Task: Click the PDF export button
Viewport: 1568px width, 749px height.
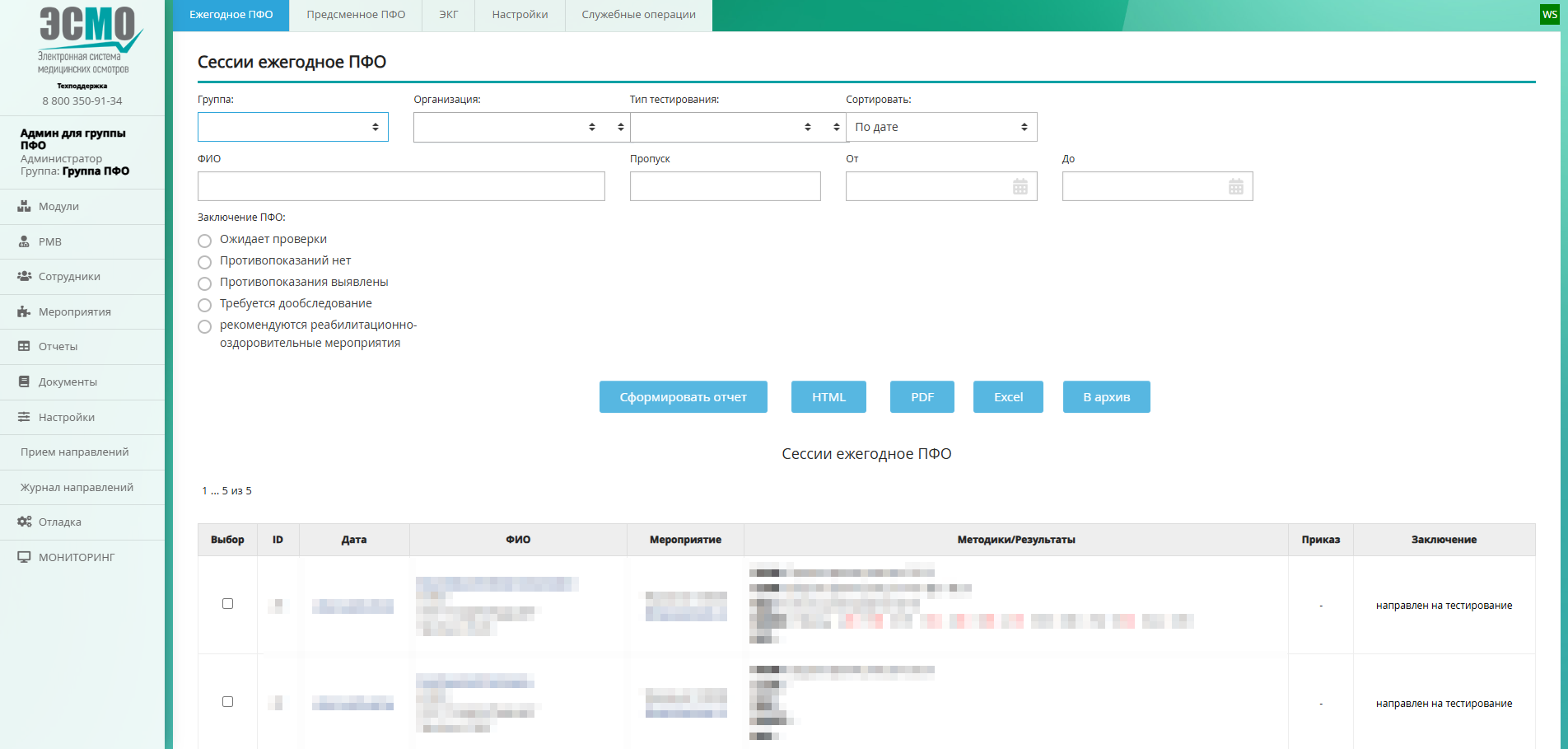Action: click(922, 397)
